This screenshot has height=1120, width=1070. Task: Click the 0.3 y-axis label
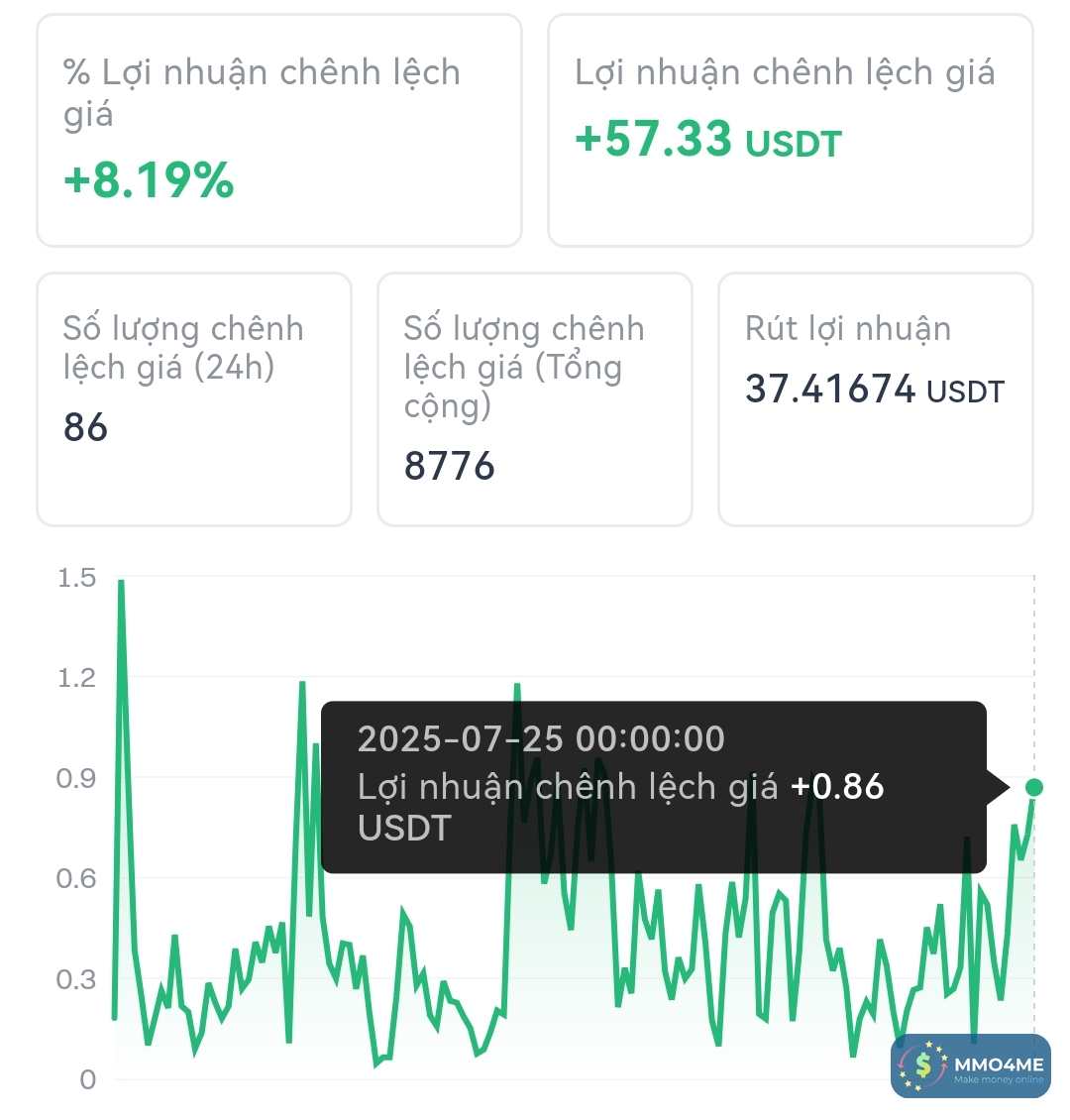click(76, 979)
